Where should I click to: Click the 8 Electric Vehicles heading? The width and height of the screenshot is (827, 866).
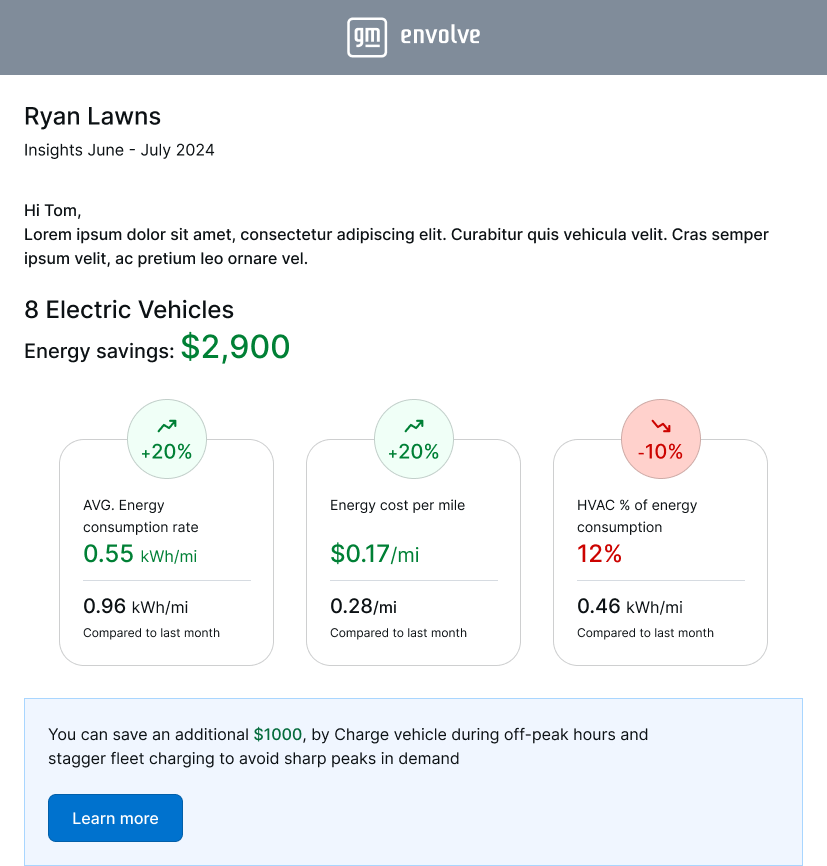click(x=129, y=310)
